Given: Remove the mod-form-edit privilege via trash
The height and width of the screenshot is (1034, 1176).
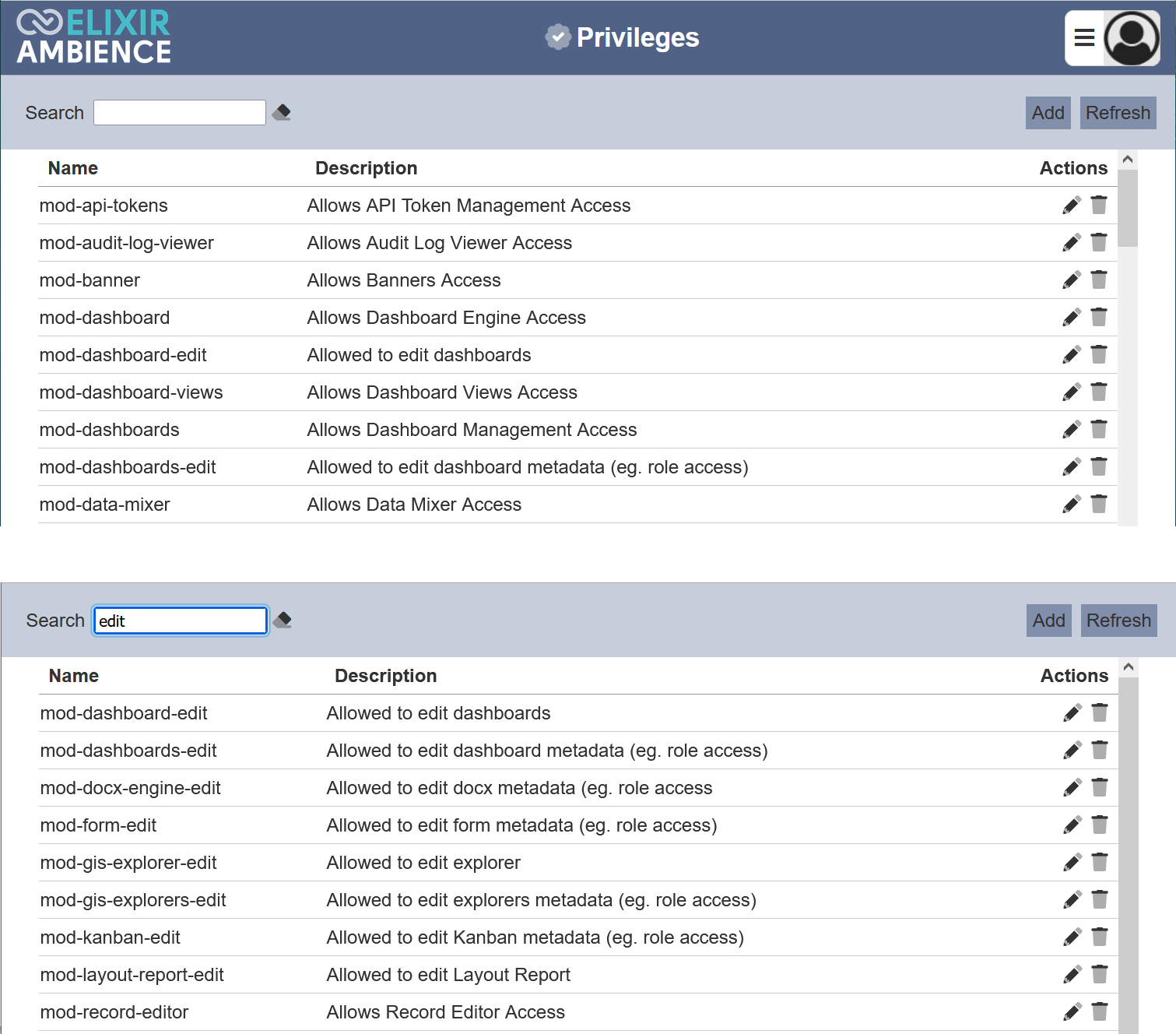Looking at the screenshot, I should tap(1099, 825).
